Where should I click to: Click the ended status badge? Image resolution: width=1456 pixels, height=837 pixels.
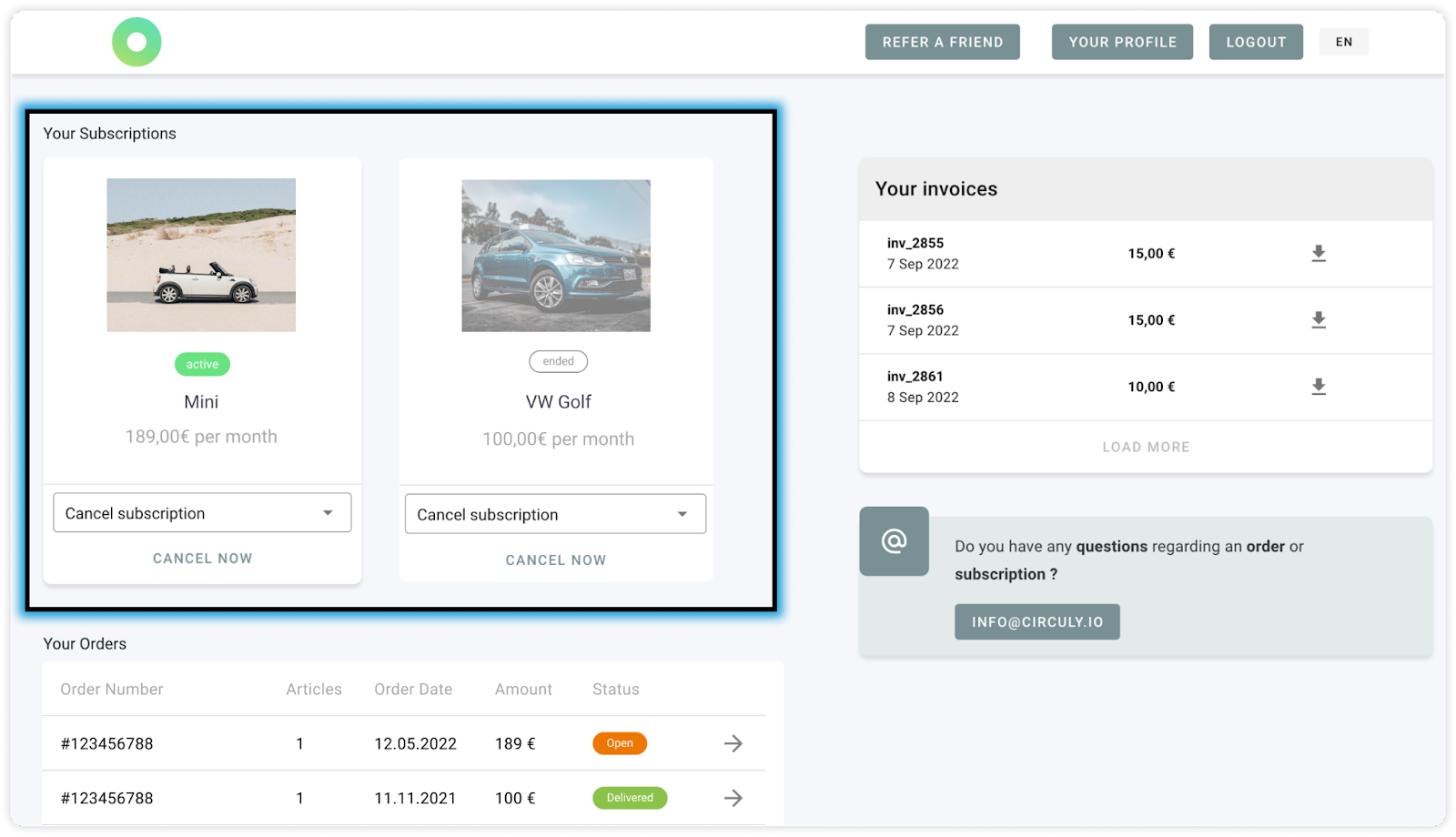[x=559, y=361]
